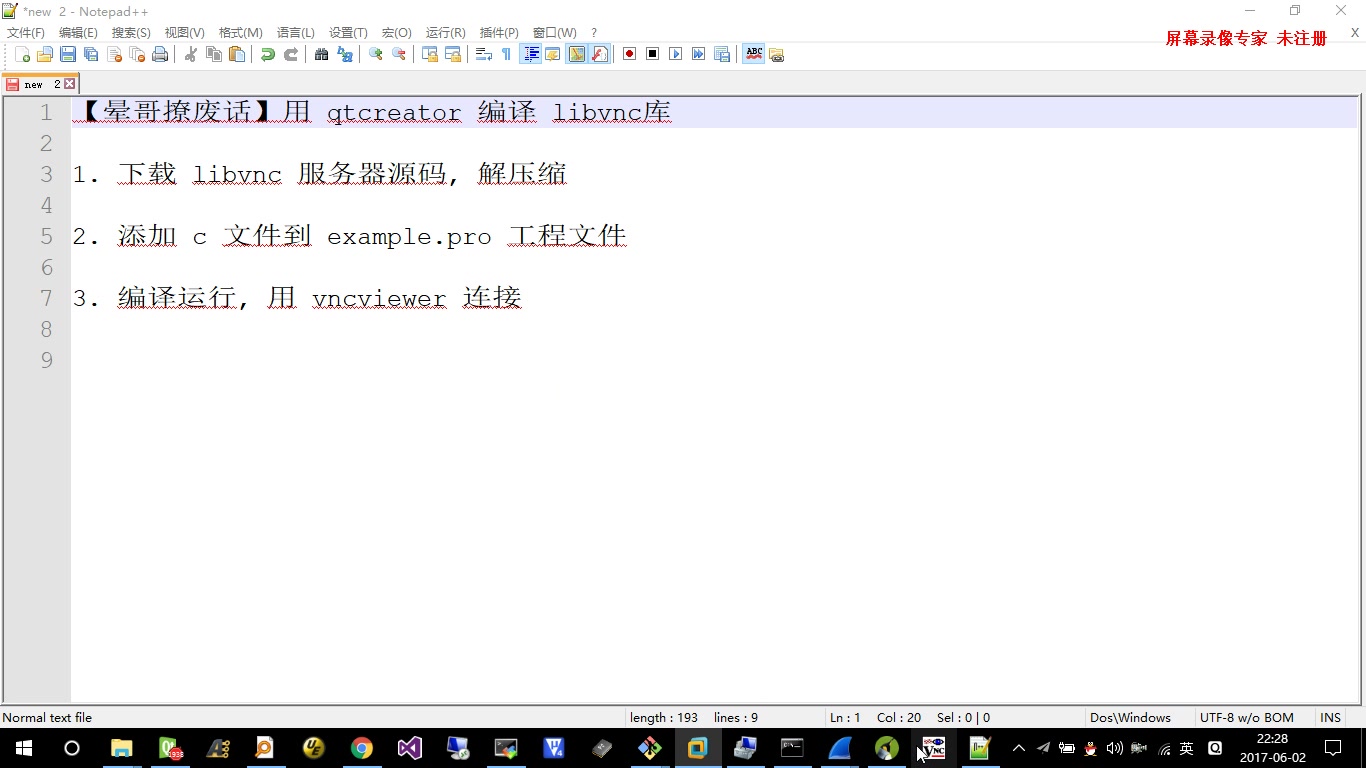This screenshot has height=768, width=1366.
Task: Open the ? help menu
Action: [594, 33]
